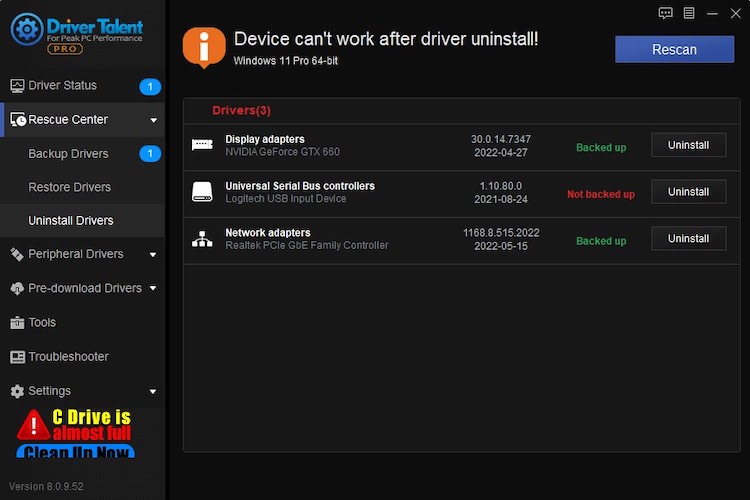
Task: Click the Settings gear icon
Action: click(x=17, y=391)
